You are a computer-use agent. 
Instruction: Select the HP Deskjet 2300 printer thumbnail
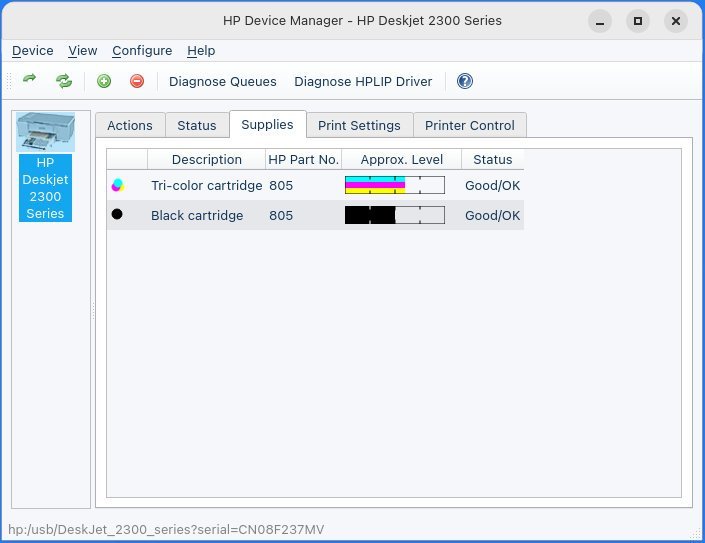(x=45, y=132)
